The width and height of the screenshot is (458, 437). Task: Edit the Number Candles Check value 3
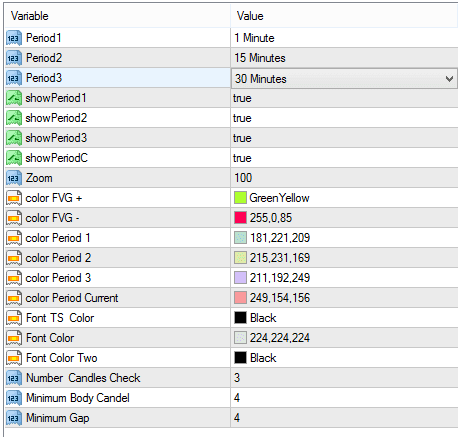[x=237, y=378]
